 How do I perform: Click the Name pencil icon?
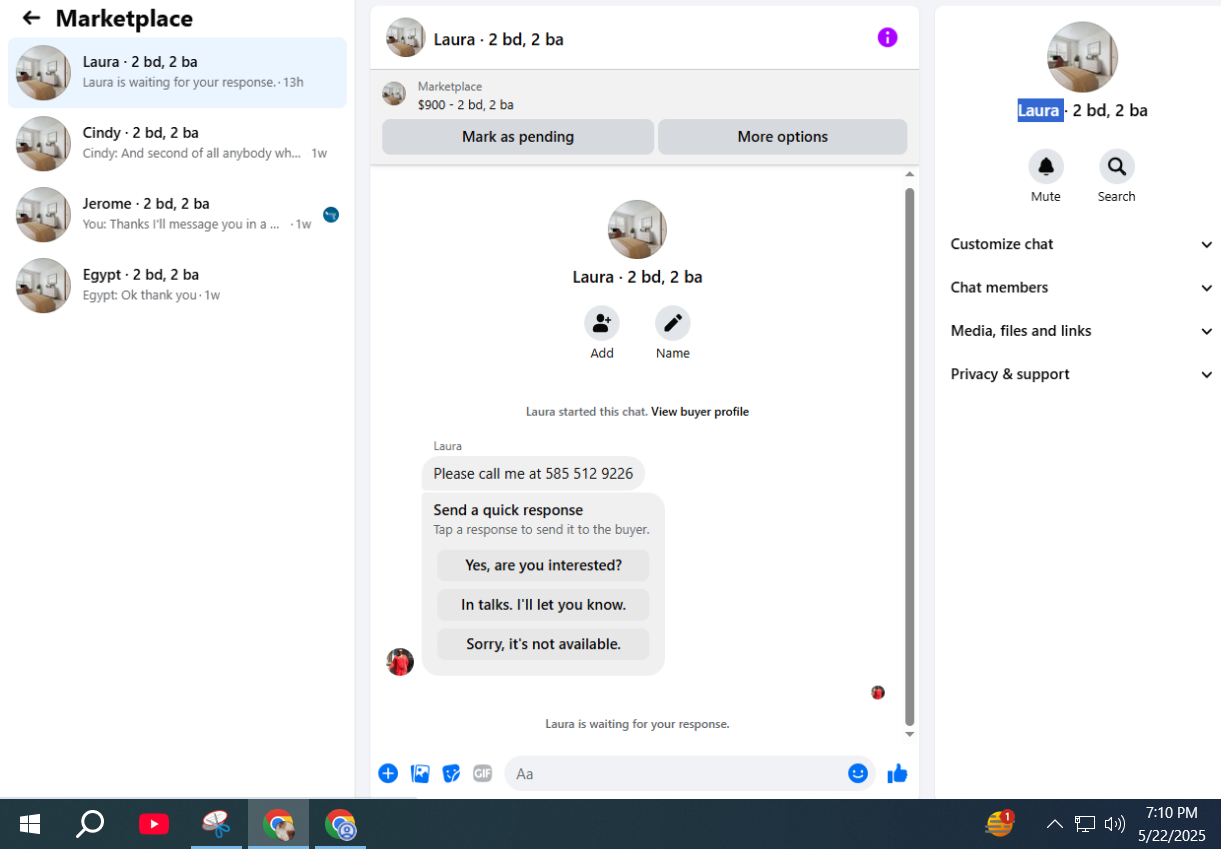pos(673,323)
